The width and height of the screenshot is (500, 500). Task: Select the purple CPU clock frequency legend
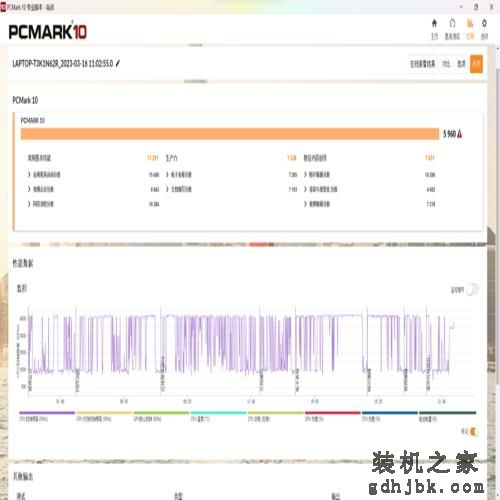click(47, 416)
